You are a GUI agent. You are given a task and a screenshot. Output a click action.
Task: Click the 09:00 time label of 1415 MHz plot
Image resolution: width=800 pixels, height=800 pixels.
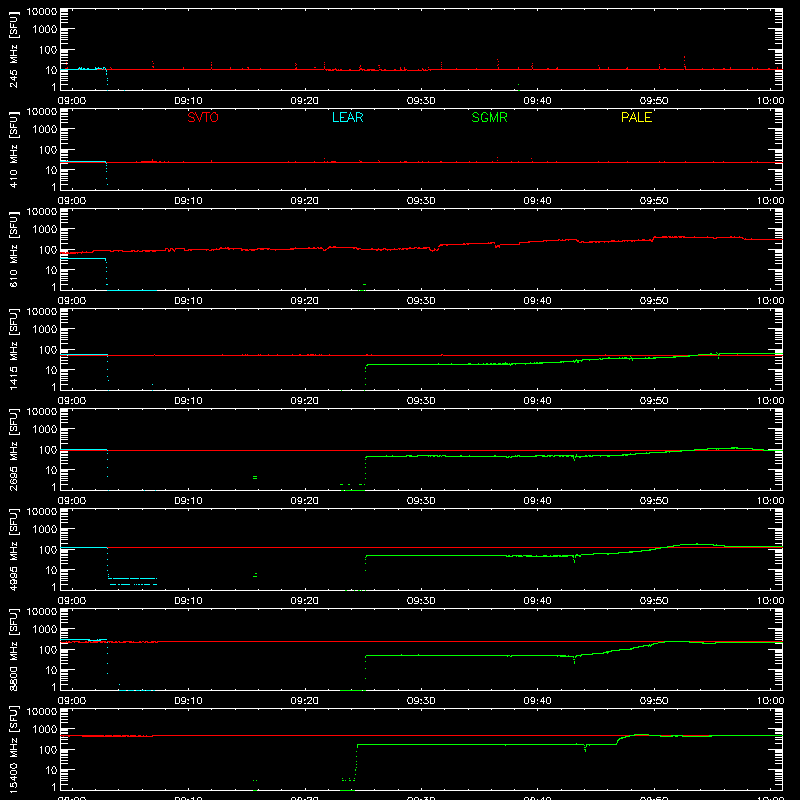72,401
